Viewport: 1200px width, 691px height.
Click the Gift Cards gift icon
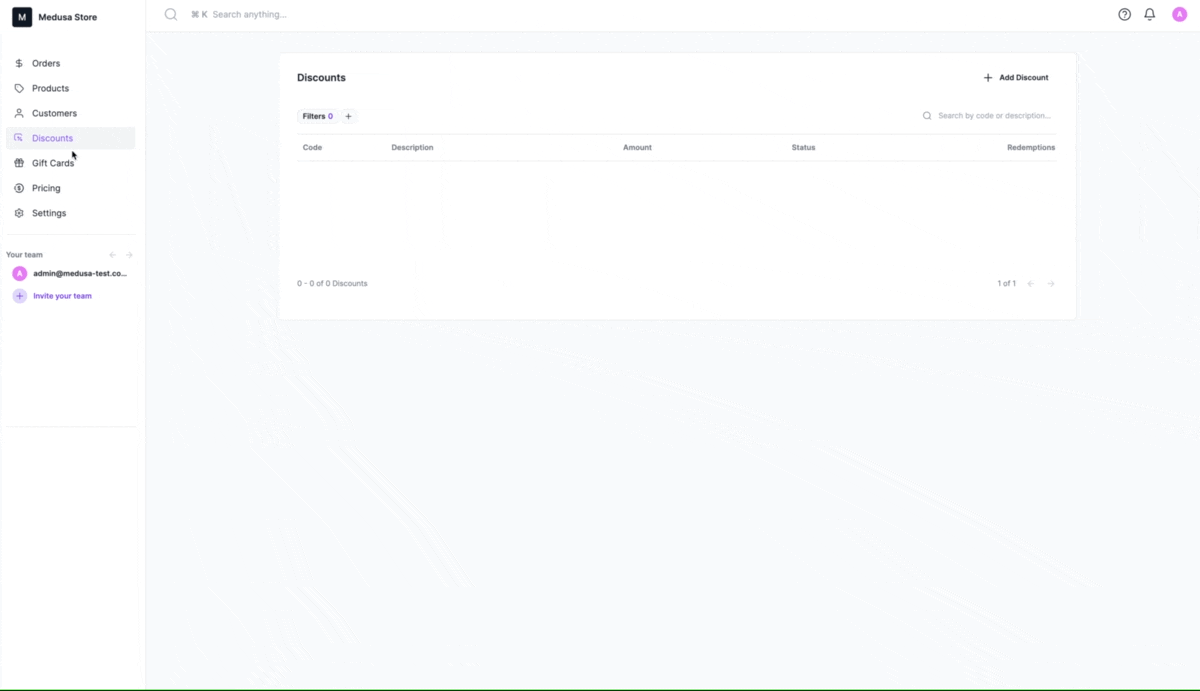[19, 163]
